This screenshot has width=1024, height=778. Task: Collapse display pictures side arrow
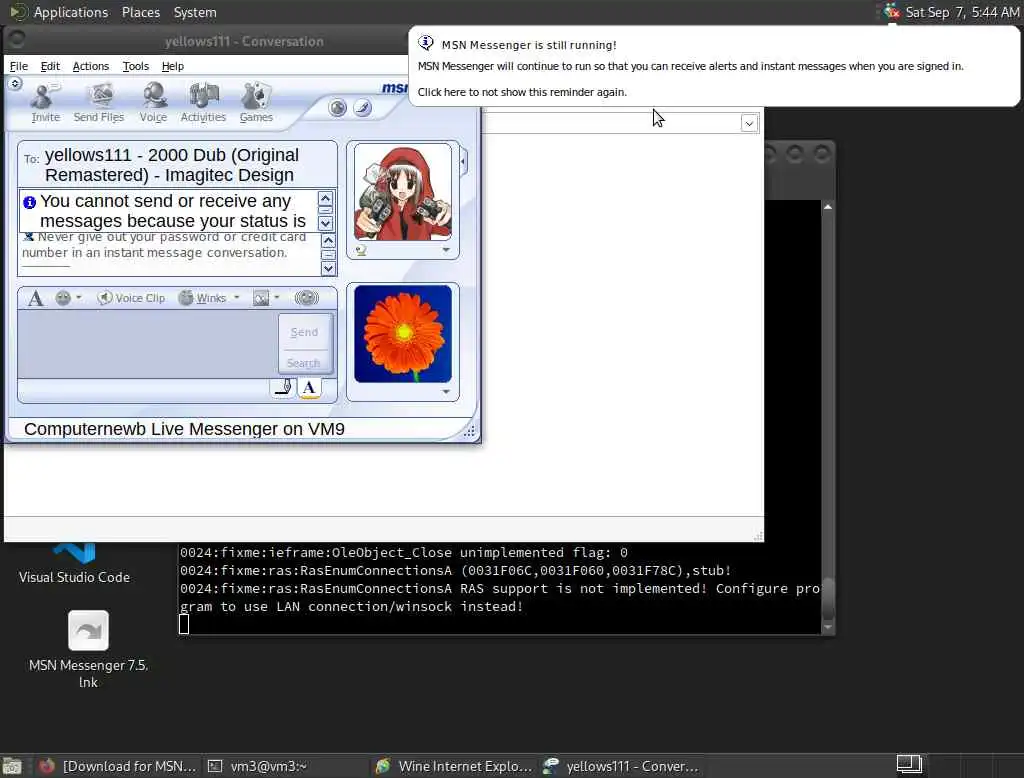[464, 161]
